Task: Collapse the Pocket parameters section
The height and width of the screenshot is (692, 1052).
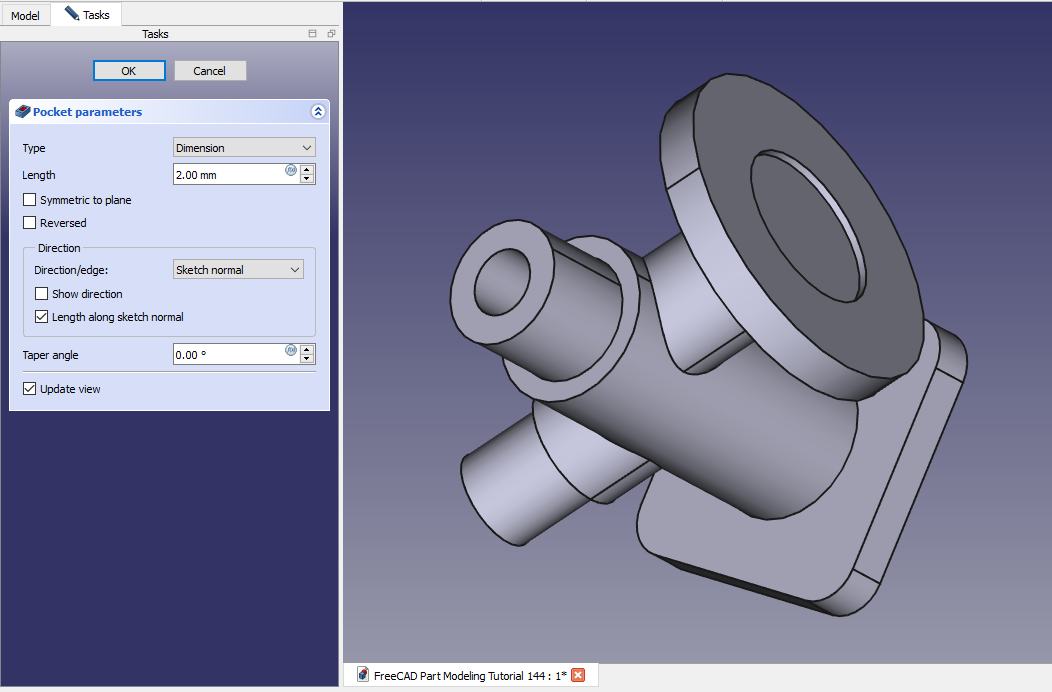Action: pyautogui.click(x=318, y=112)
